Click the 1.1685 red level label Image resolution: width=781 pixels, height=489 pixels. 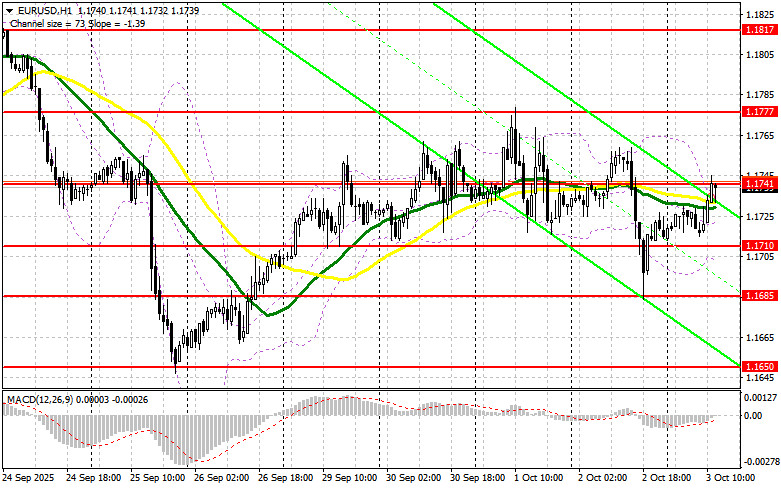click(756, 296)
